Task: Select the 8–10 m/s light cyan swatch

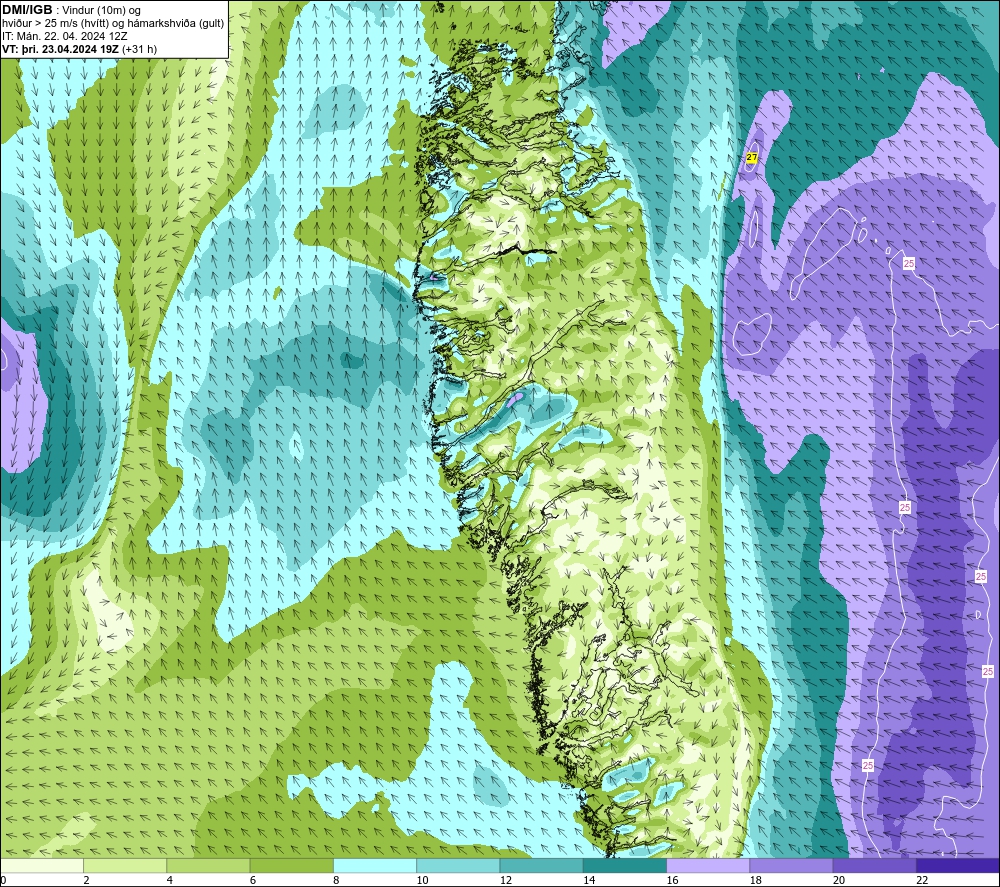Action: pos(375,866)
